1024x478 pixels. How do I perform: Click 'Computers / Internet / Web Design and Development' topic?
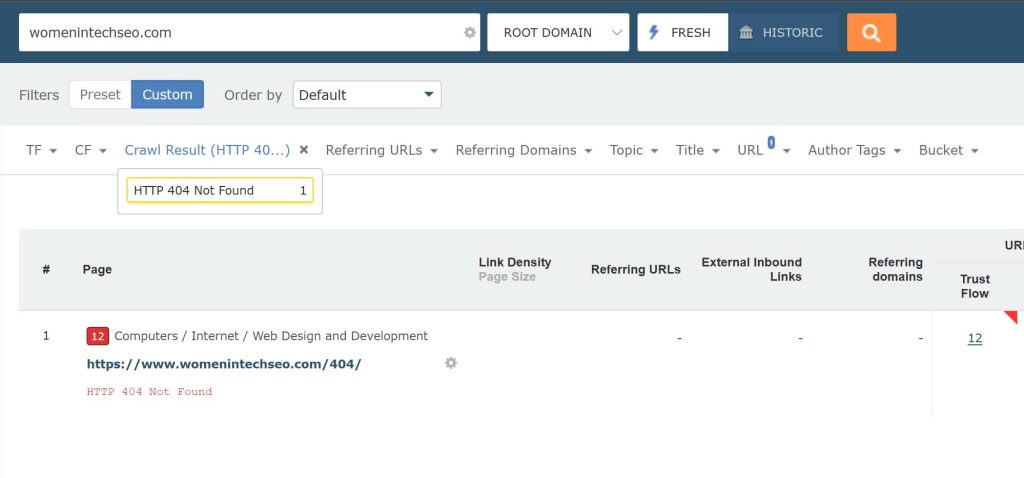(271, 336)
